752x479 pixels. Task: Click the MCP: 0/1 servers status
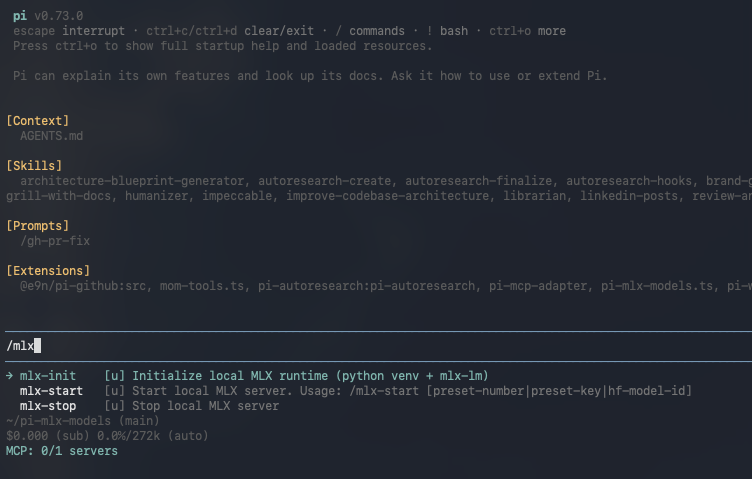62,451
